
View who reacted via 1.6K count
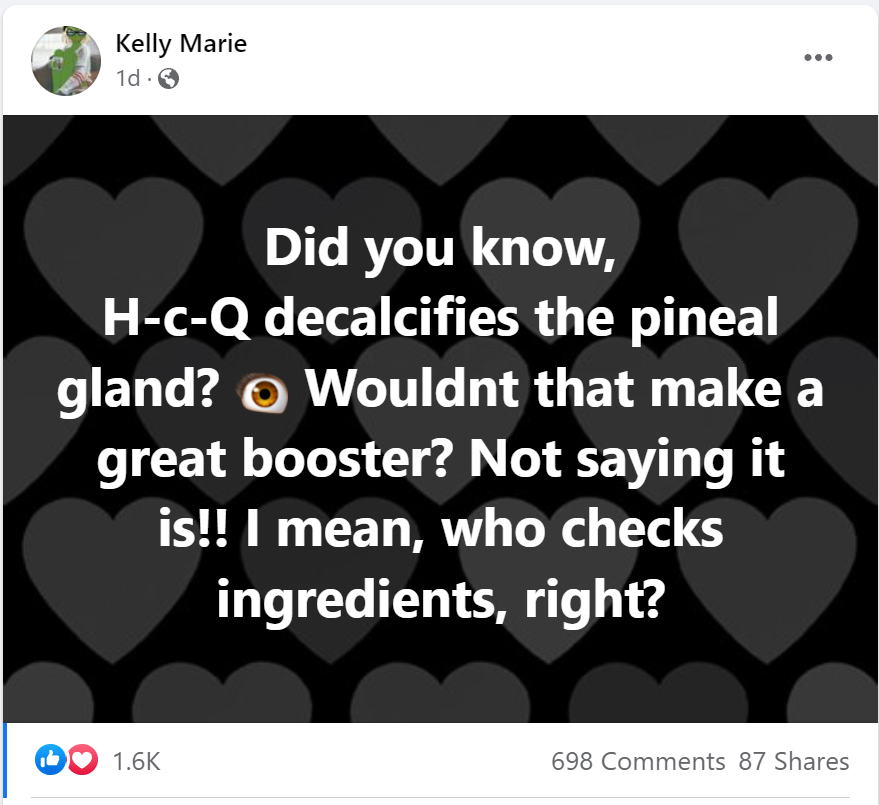click(137, 761)
